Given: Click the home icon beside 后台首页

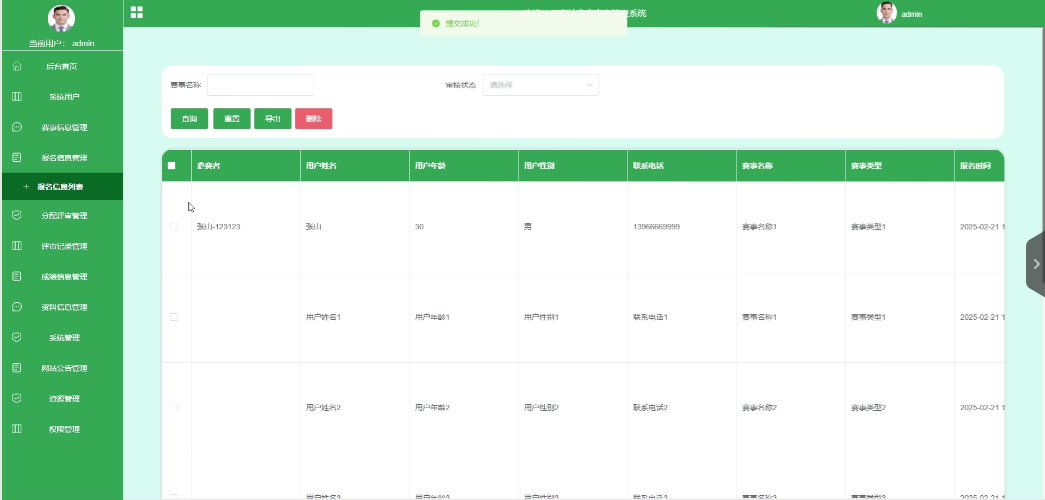Looking at the screenshot, I should [17, 66].
